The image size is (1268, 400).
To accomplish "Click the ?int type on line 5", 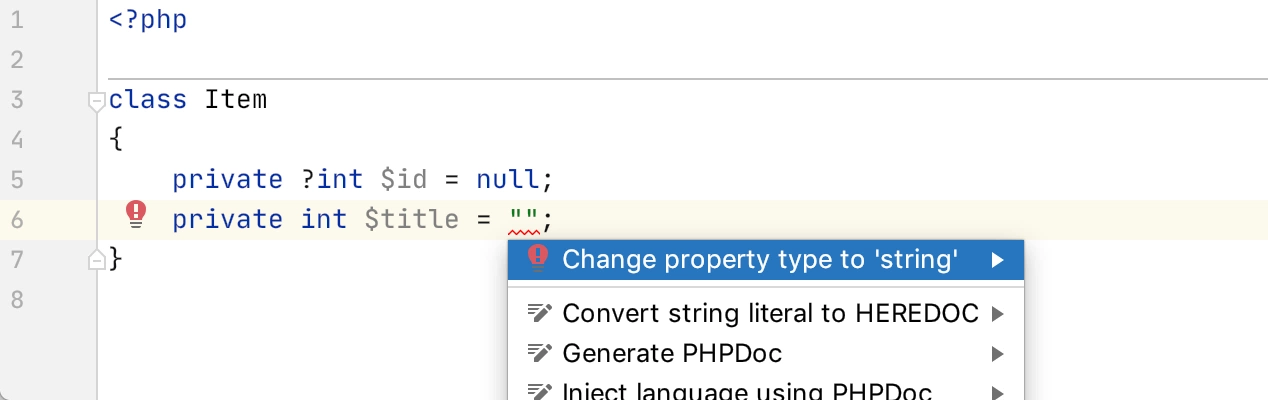I will tap(332, 180).
